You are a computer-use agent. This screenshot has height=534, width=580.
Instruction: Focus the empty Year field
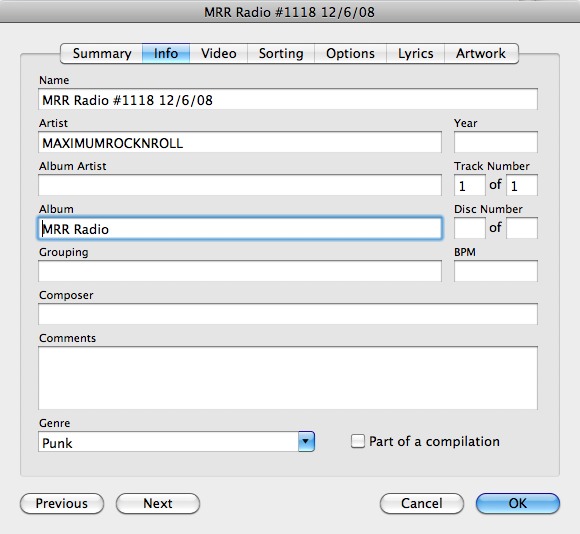496,142
